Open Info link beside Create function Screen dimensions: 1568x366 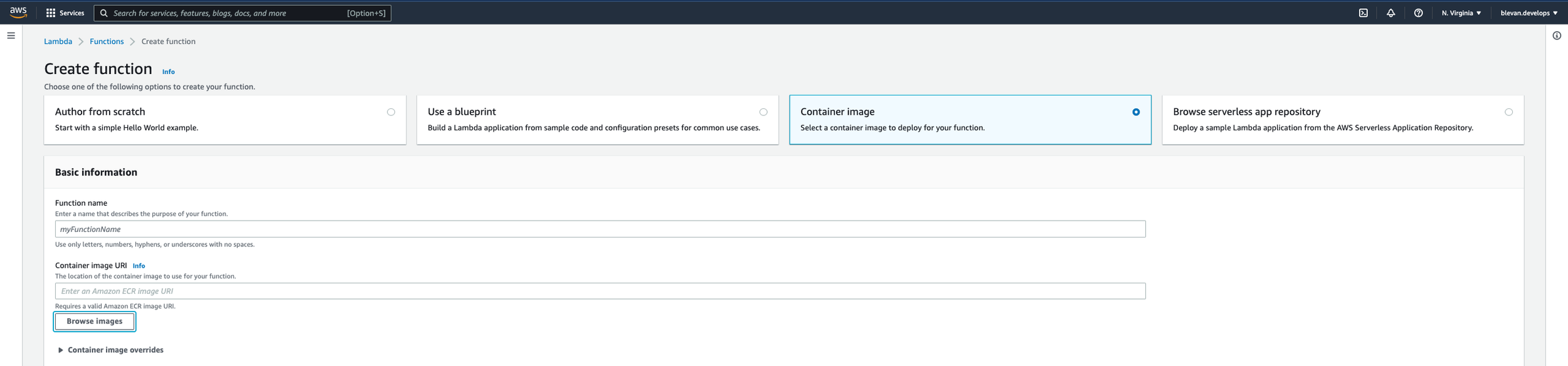pyautogui.click(x=168, y=72)
